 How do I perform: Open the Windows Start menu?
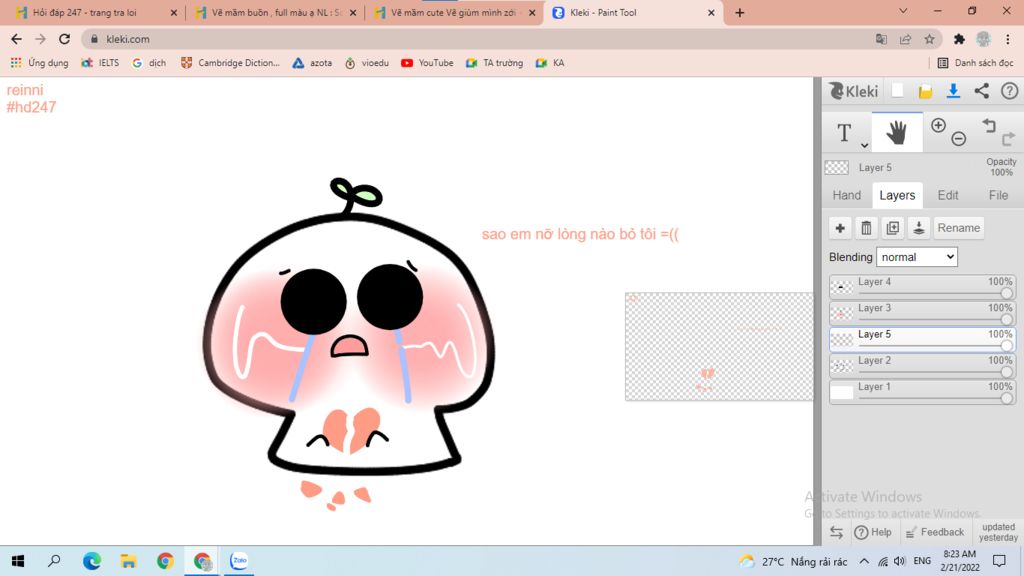coord(18,561)
